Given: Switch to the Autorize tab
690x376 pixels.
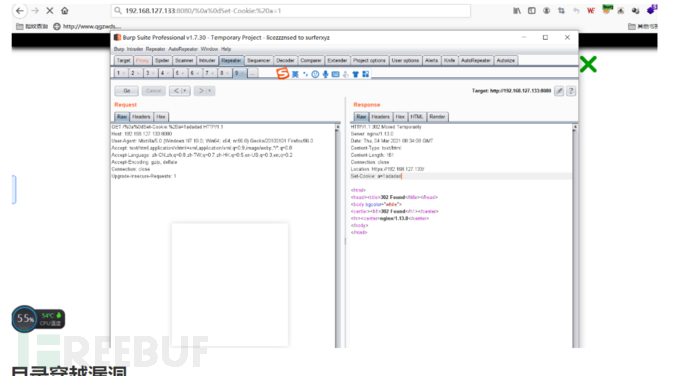Looking at the screenshot, I should point(506,60).
